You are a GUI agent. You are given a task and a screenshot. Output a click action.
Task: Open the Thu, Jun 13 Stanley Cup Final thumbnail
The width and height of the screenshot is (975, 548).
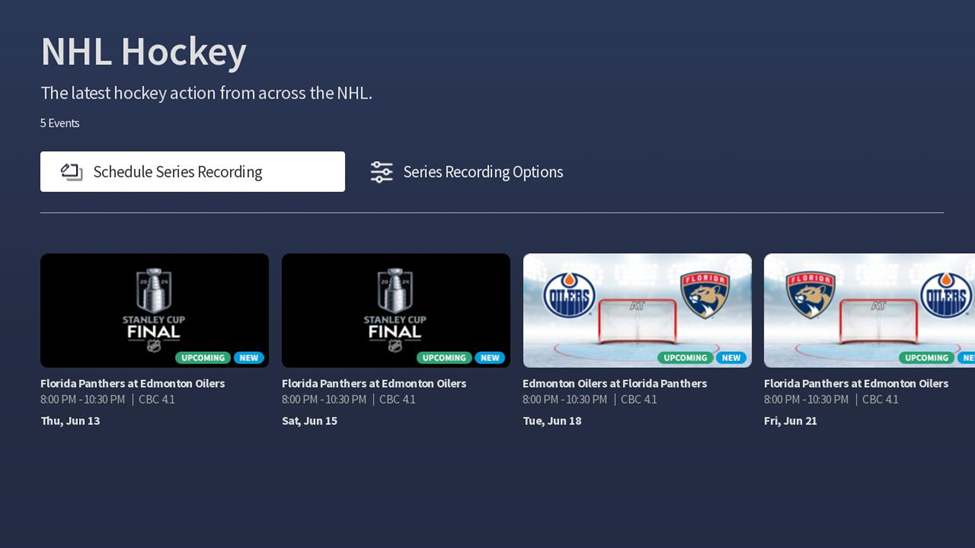pyautogui.click(x=154, y=310)
